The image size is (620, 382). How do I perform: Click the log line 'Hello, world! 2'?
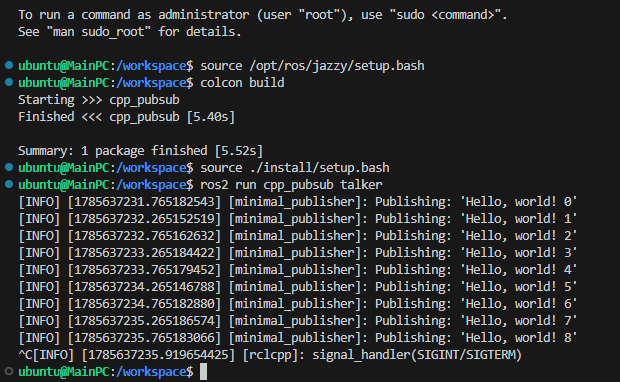click(x=297, y=236)
